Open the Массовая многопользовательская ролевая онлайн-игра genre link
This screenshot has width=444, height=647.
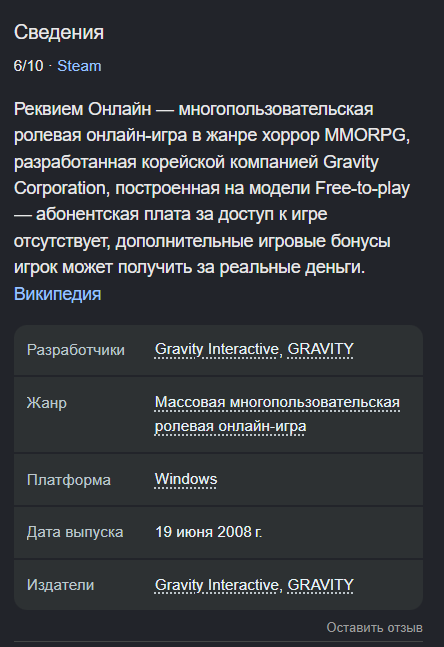pyautogui.click(x=277, y=414)
